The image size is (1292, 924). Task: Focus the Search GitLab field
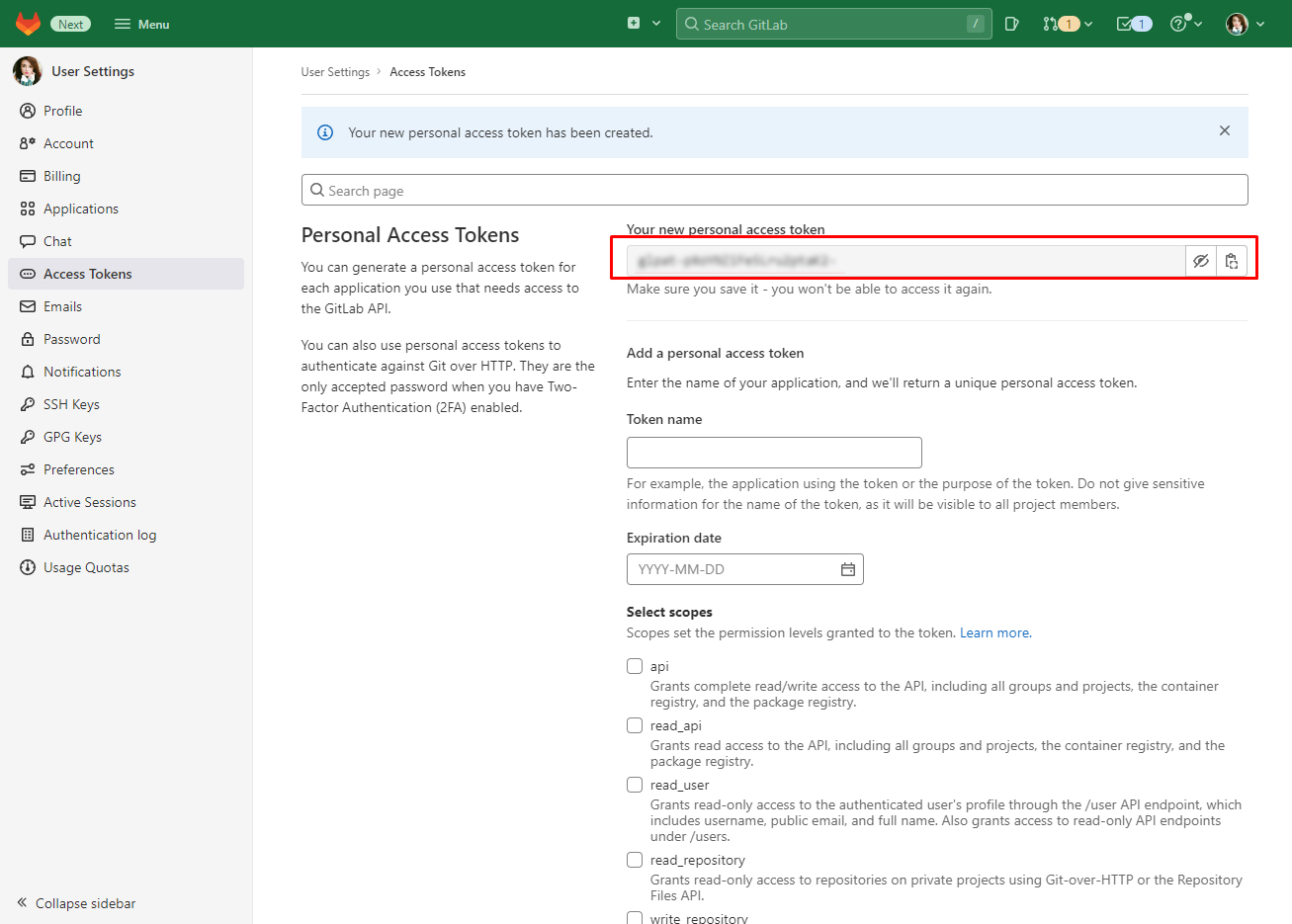(x=834, y=24)
